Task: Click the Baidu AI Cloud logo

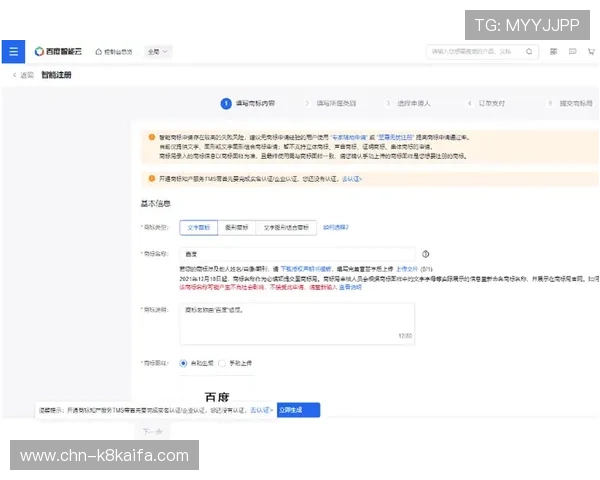Action: [58, 51]
